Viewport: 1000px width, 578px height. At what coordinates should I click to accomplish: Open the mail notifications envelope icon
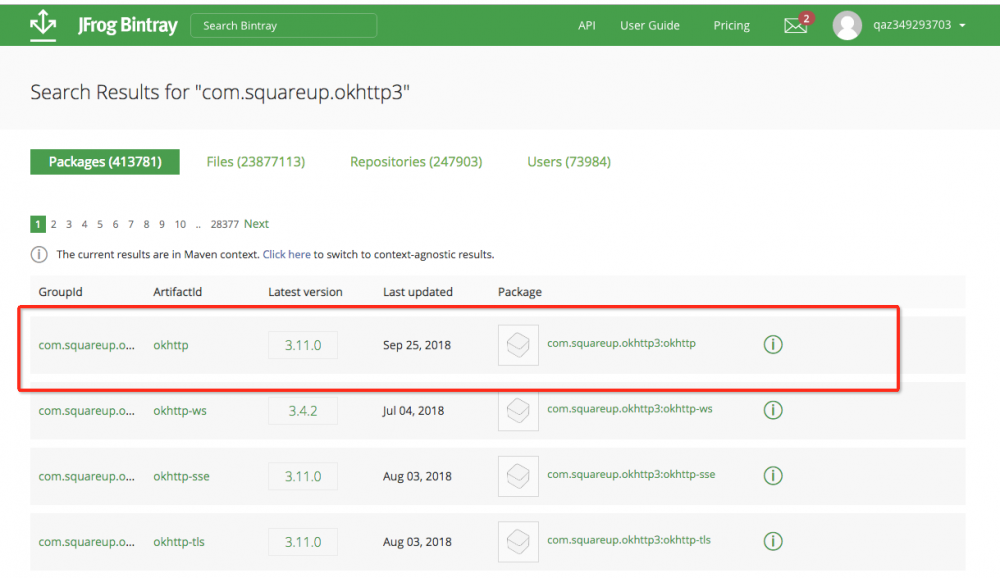[795, 26]
